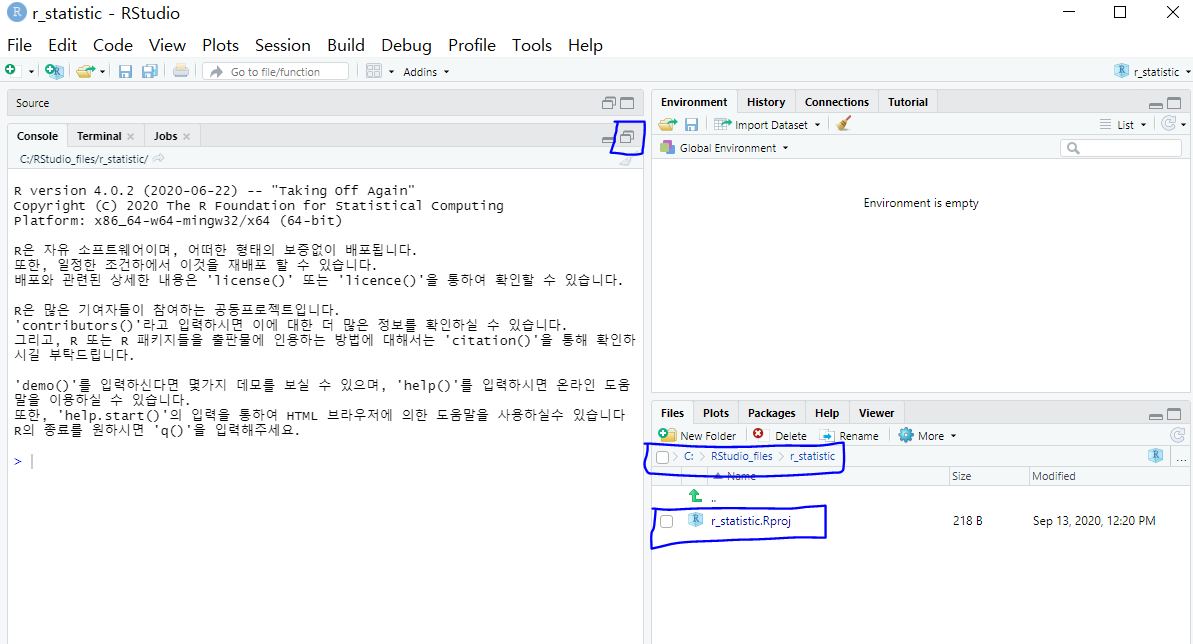Image resolution: width=1193 pixels, height=644 pixels.
Task: Click the Refresh file listing icon
Action: pyautogui.click(x=1177, y=435)
